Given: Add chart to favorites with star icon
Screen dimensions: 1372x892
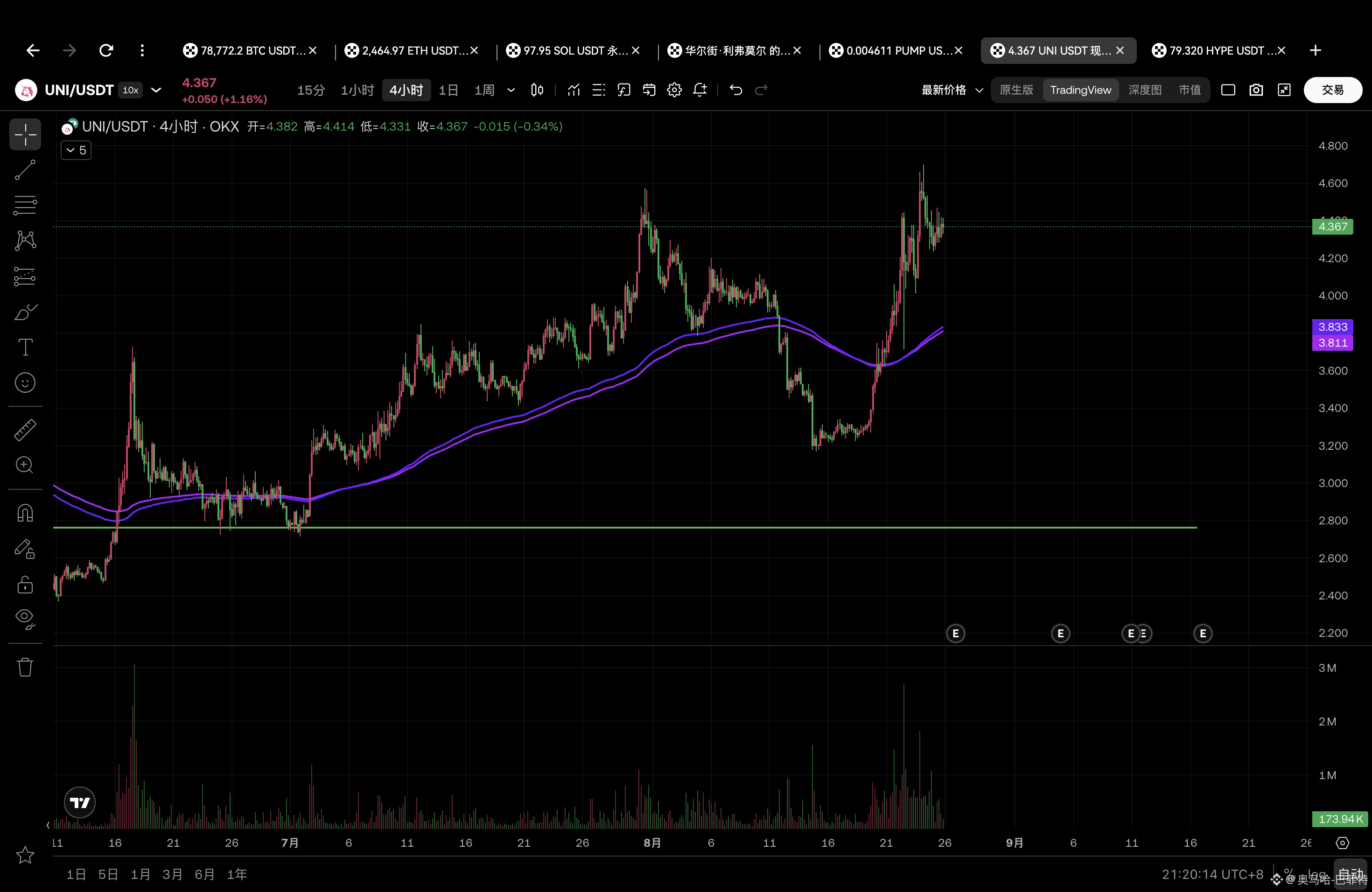Looking at the screenshot, I should click(25, 855).
